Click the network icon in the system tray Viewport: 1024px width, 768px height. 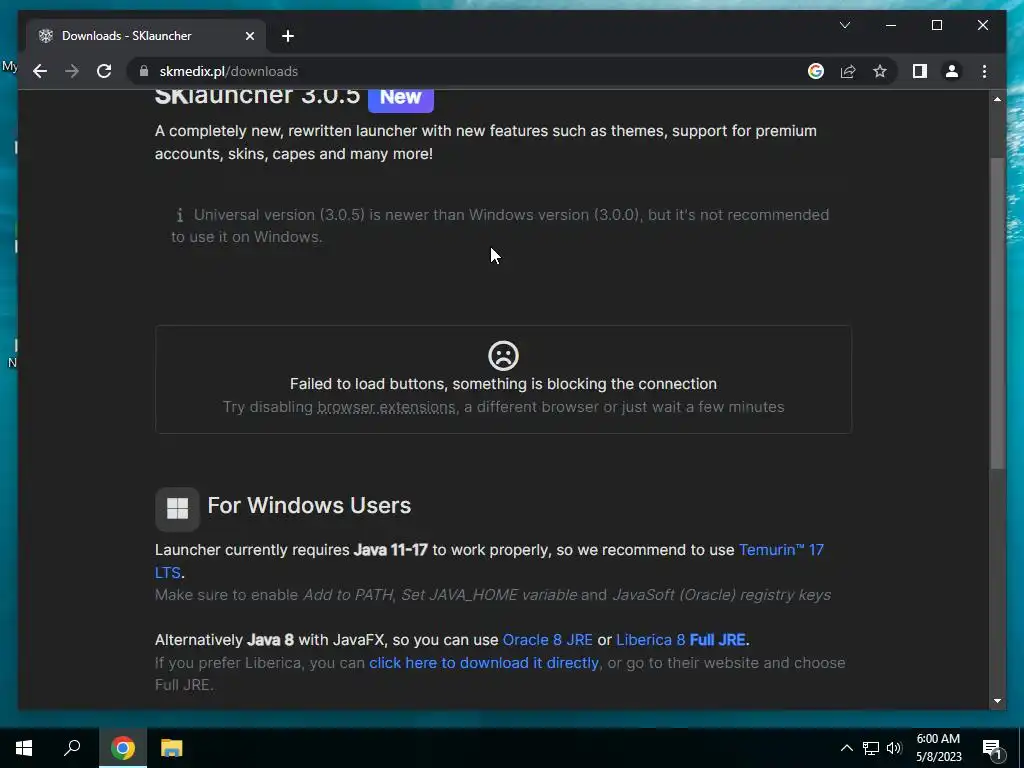(x=870, y=748)
